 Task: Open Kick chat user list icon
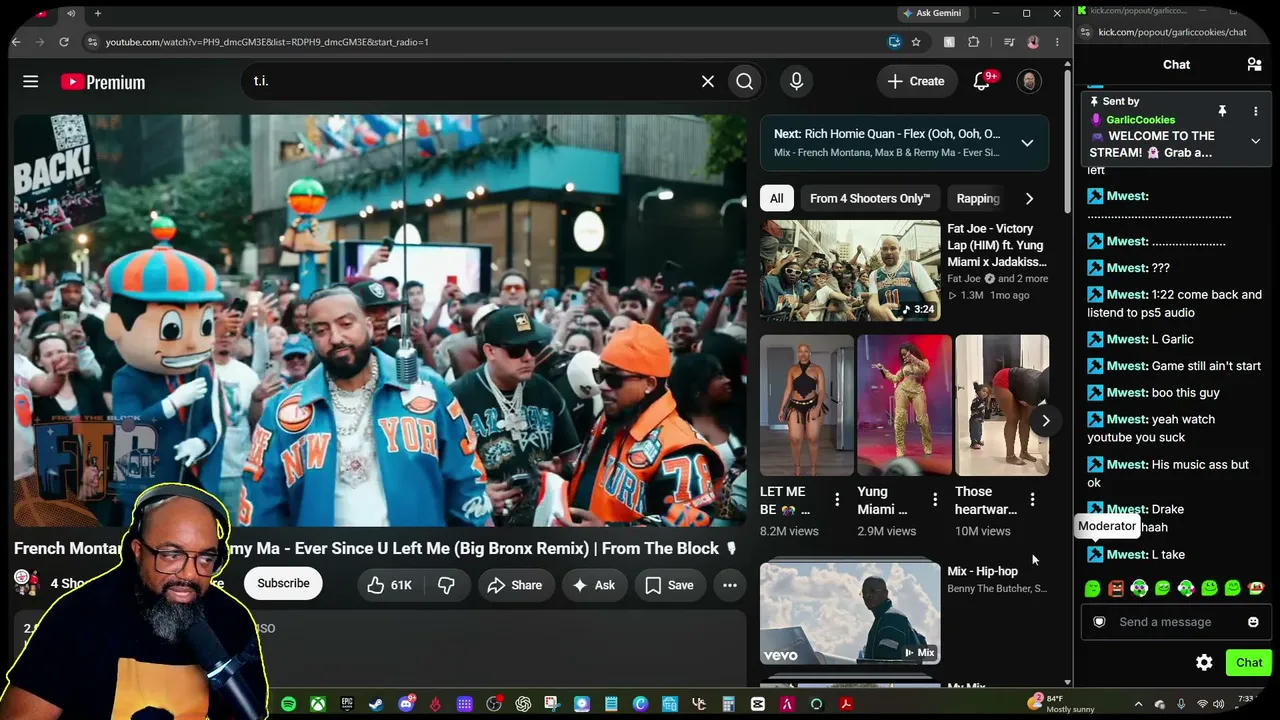(x=1254, y=65)
